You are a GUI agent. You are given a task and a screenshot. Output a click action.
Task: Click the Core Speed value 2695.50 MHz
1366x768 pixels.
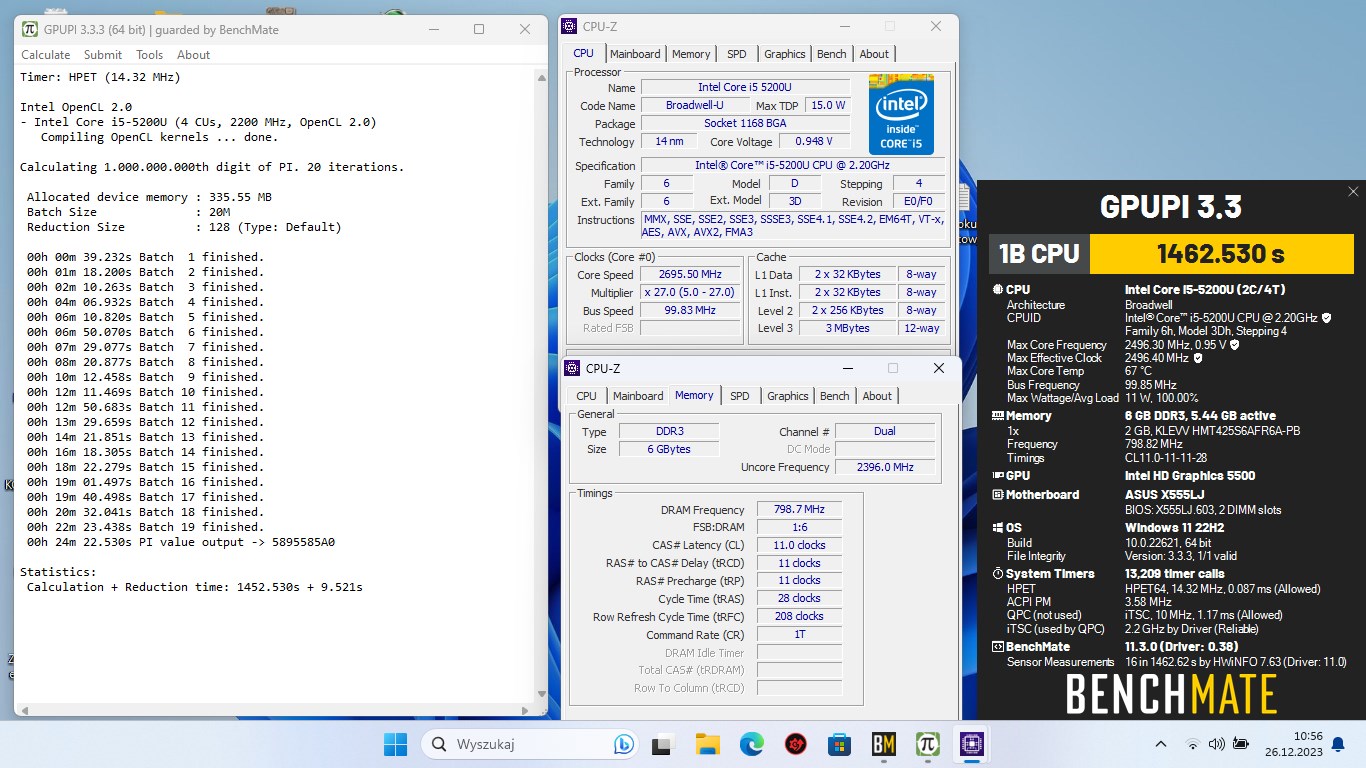coord(690,275)
